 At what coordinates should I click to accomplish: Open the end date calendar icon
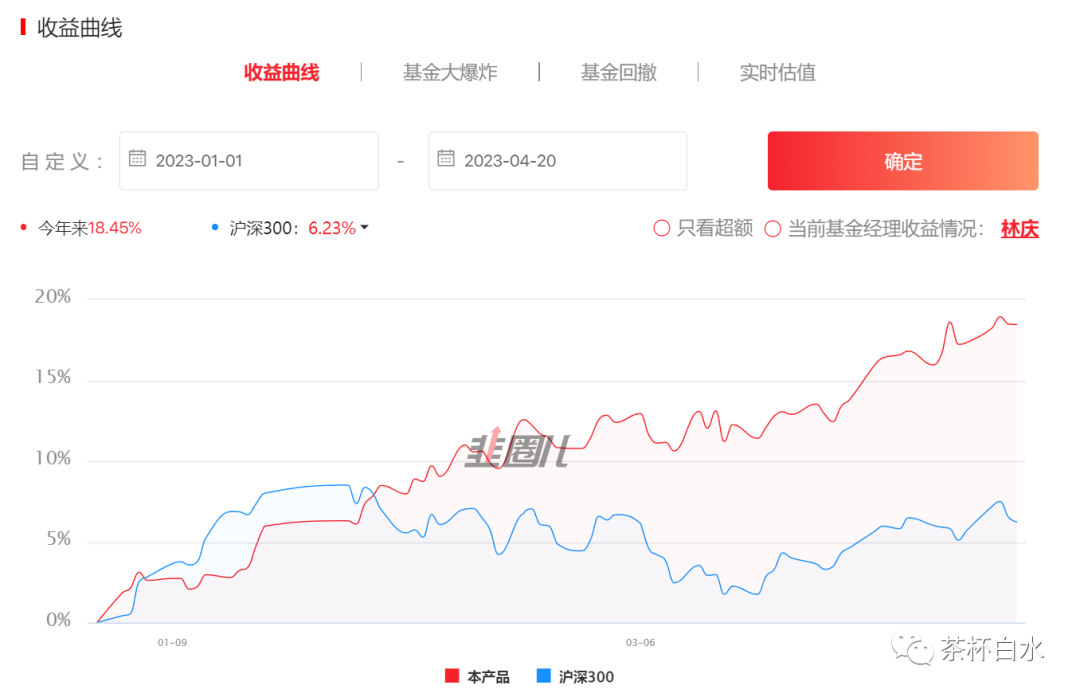[445, 160]
